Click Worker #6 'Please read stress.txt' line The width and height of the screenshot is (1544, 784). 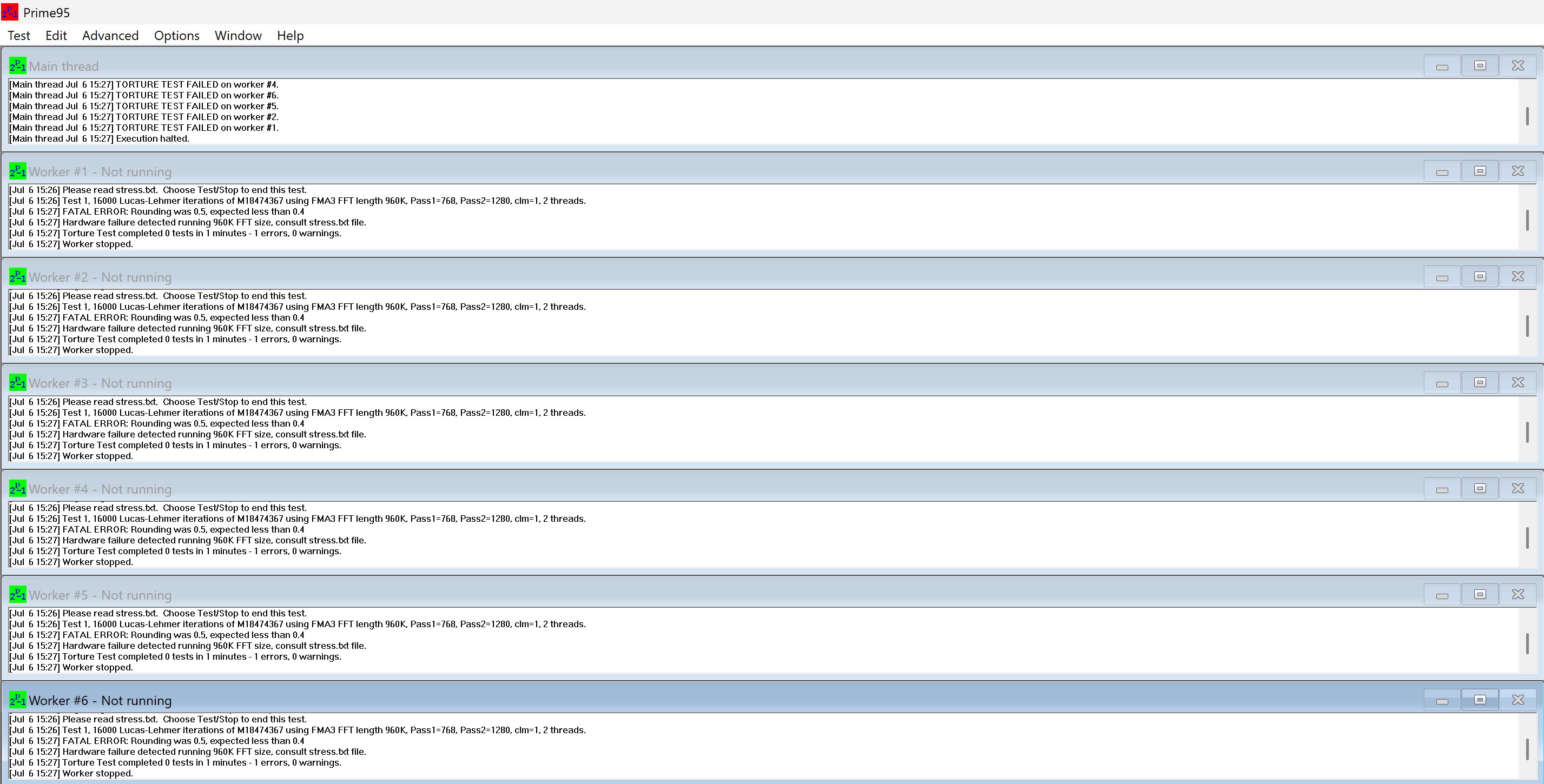pyautogui.click(x=157, y=719)
